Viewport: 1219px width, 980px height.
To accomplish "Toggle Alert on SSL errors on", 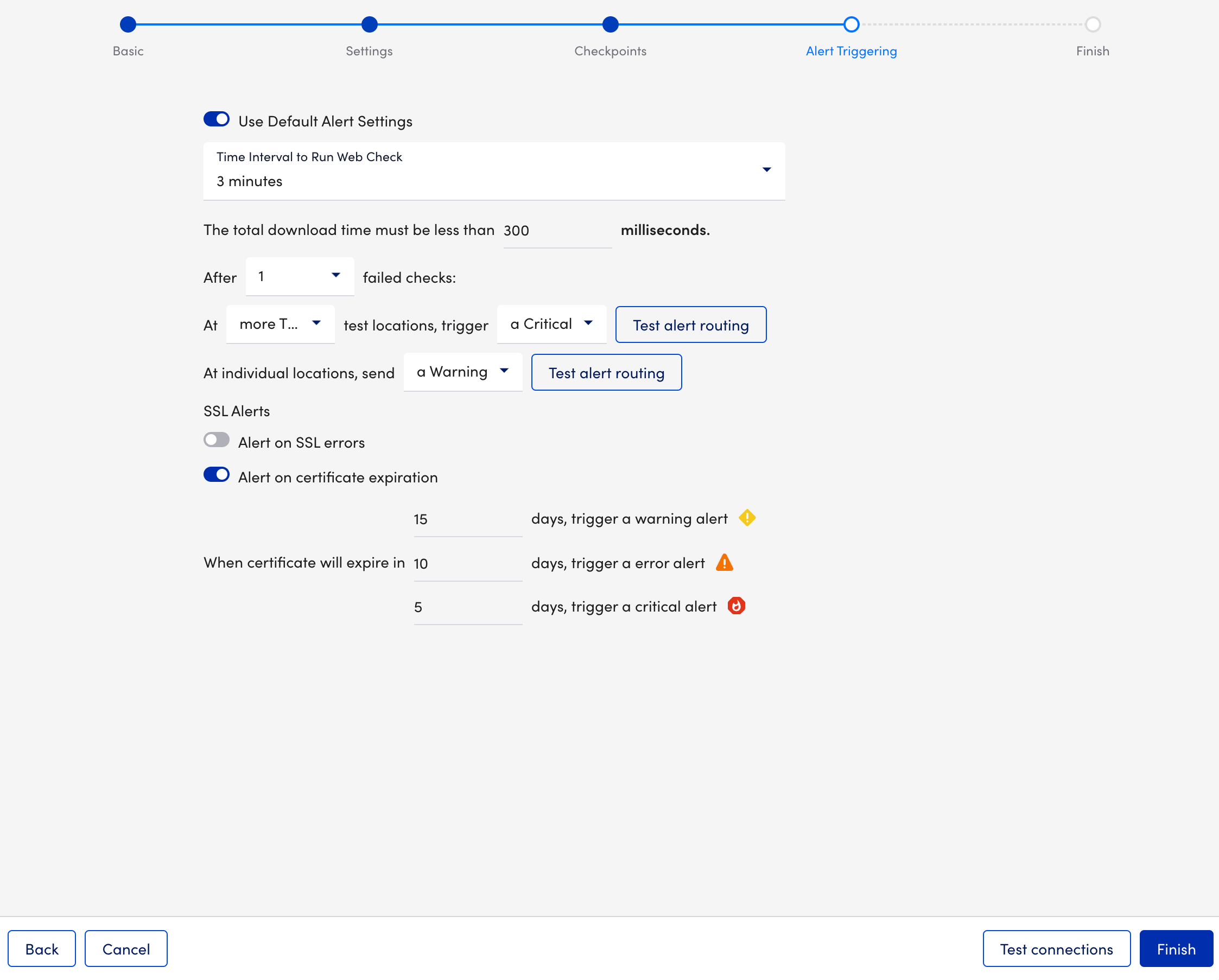I will click(216, 439).
